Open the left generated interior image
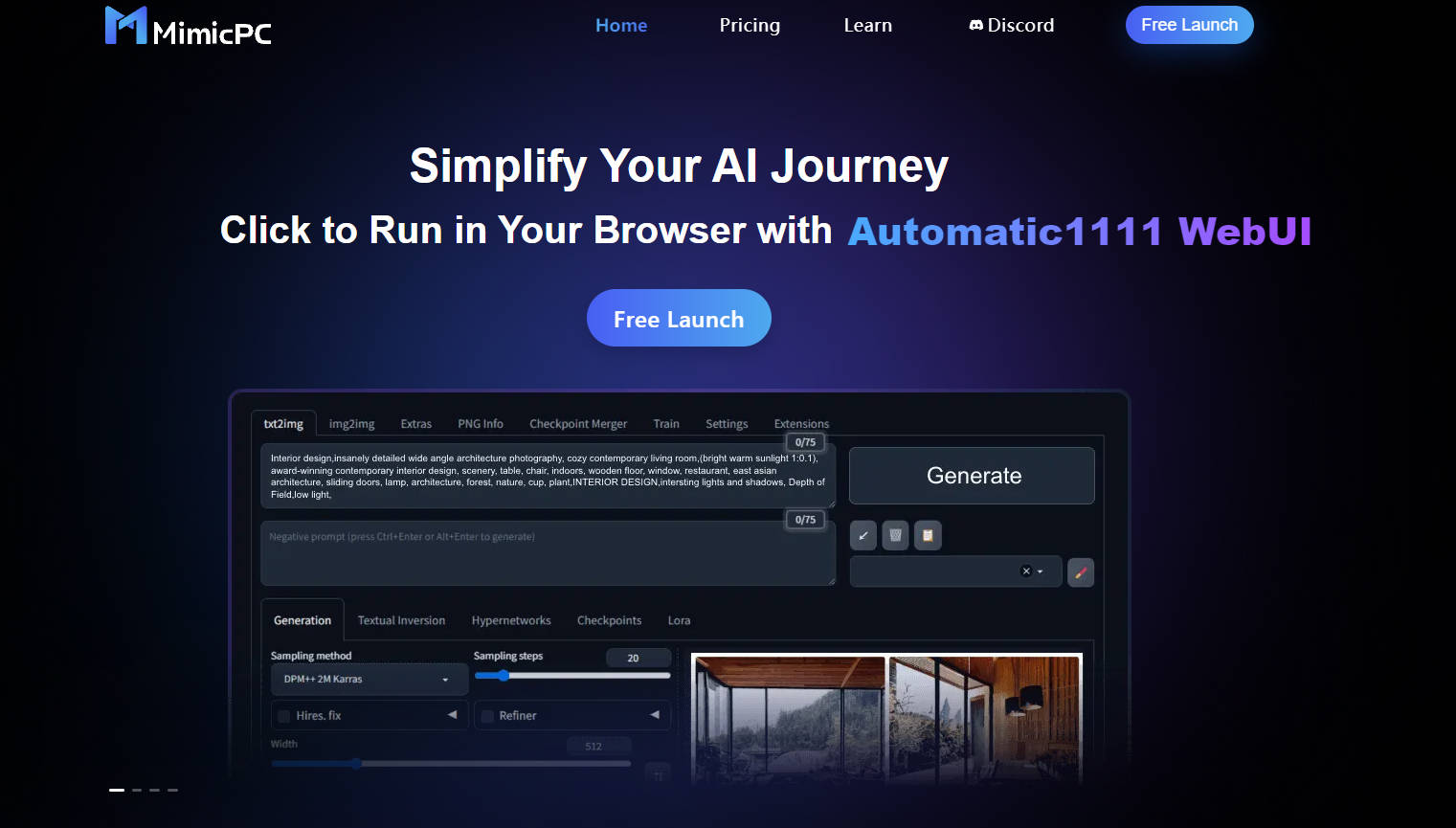1456x828 pixels. (790, 720)
